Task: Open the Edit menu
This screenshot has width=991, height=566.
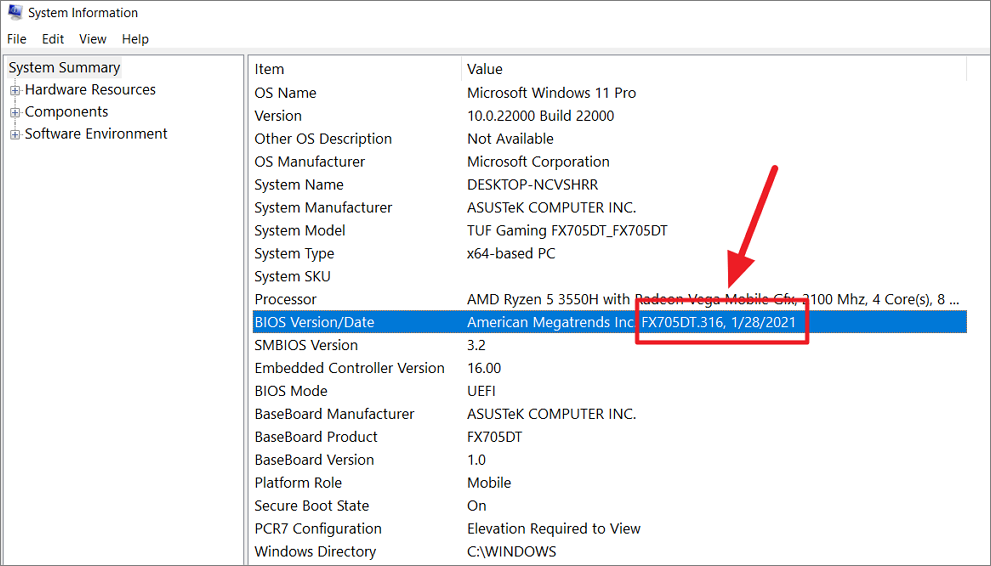Action: pos(52,39)
